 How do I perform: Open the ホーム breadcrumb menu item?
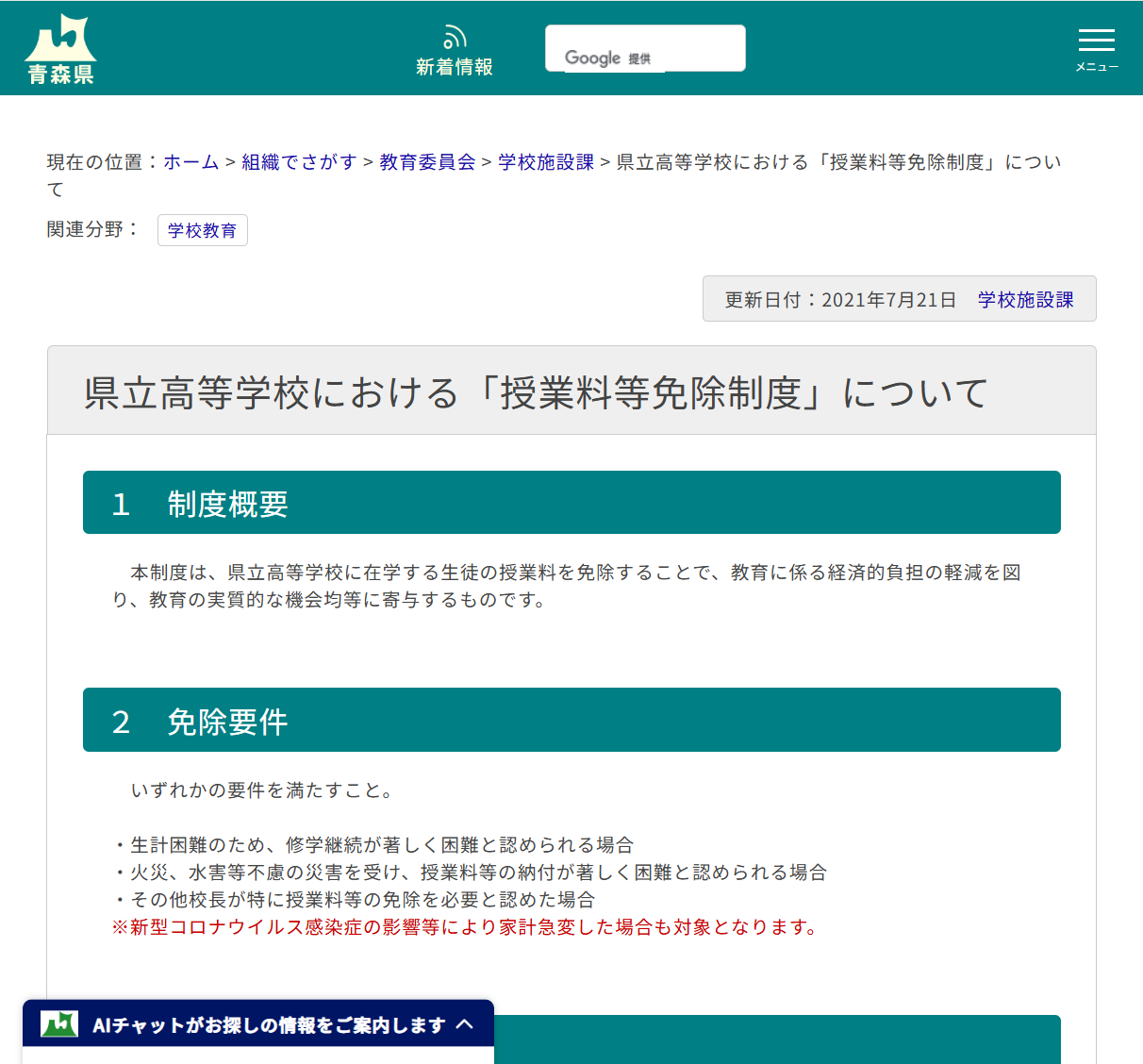tap(190, 161)
